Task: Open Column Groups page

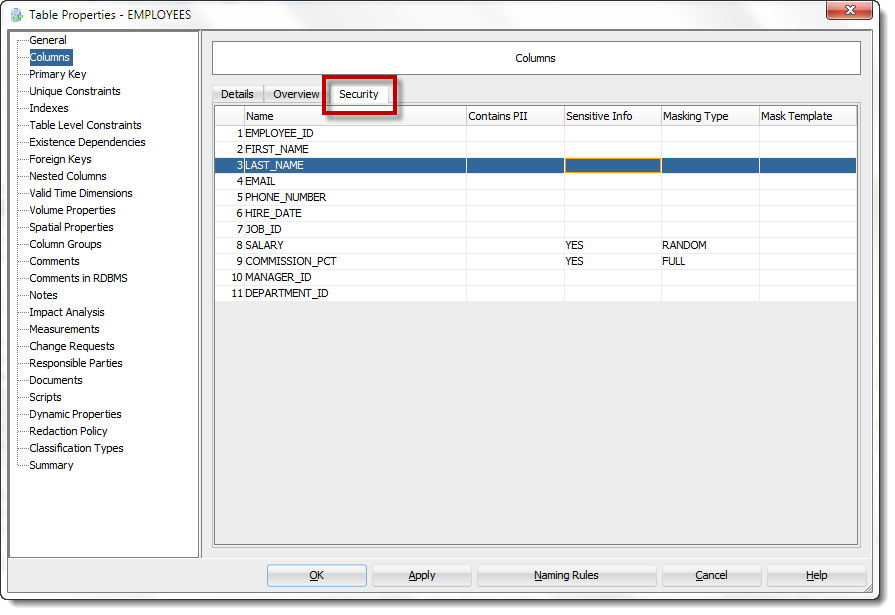Action: click(x=65, y=244)
